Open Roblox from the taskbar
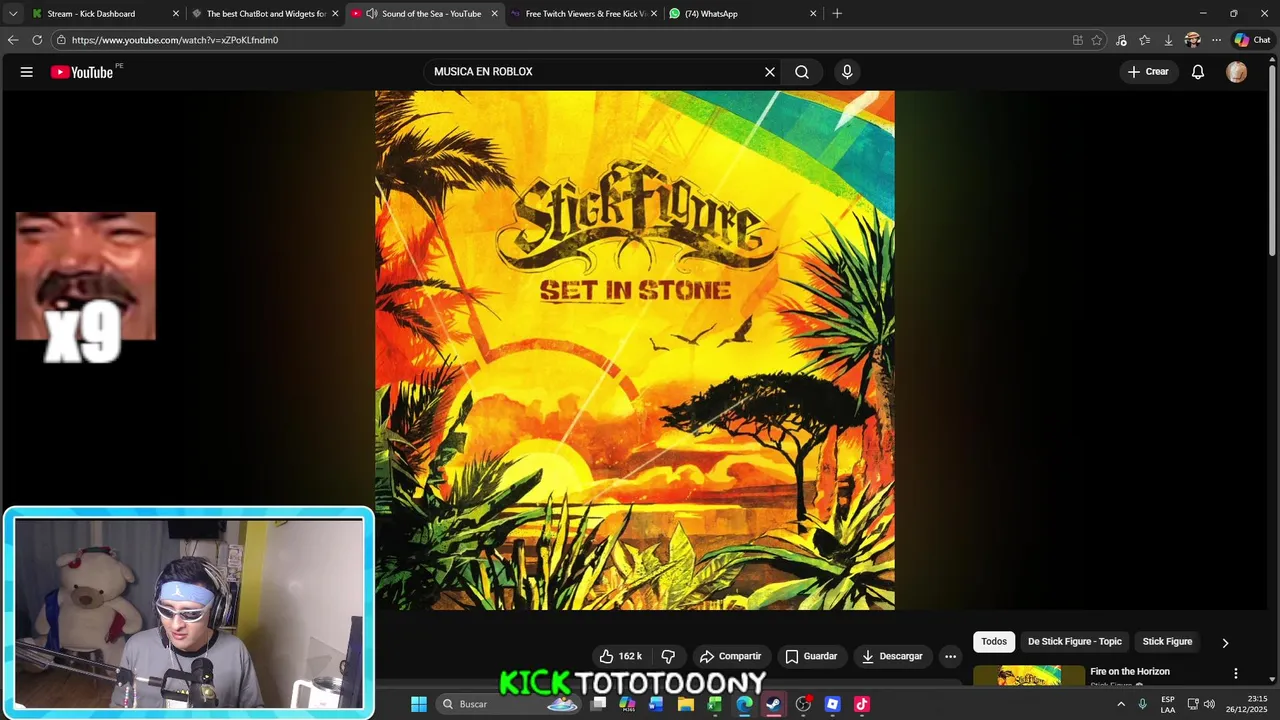Screen dimensions: 1280x720 pos(832,704)
